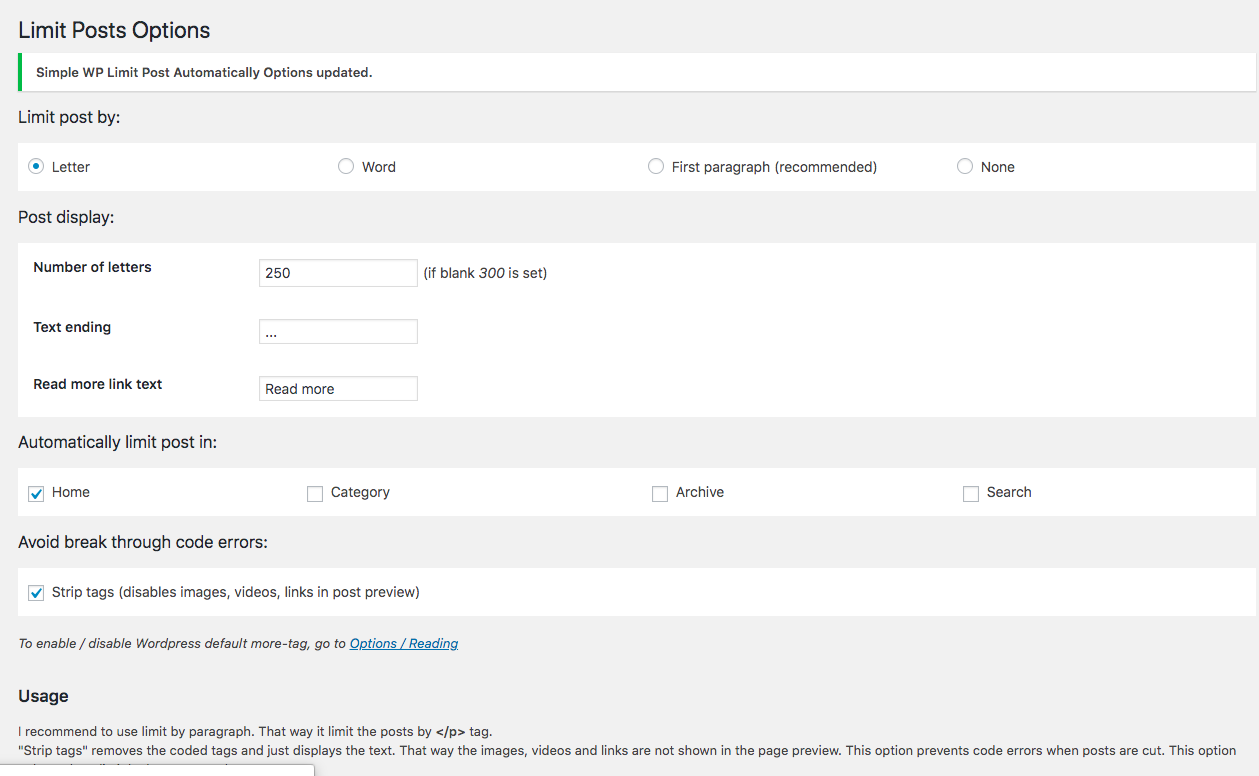Screen dimensions: 1259x776
Task: Enable the Category checkbox
Action: (315, 493)
